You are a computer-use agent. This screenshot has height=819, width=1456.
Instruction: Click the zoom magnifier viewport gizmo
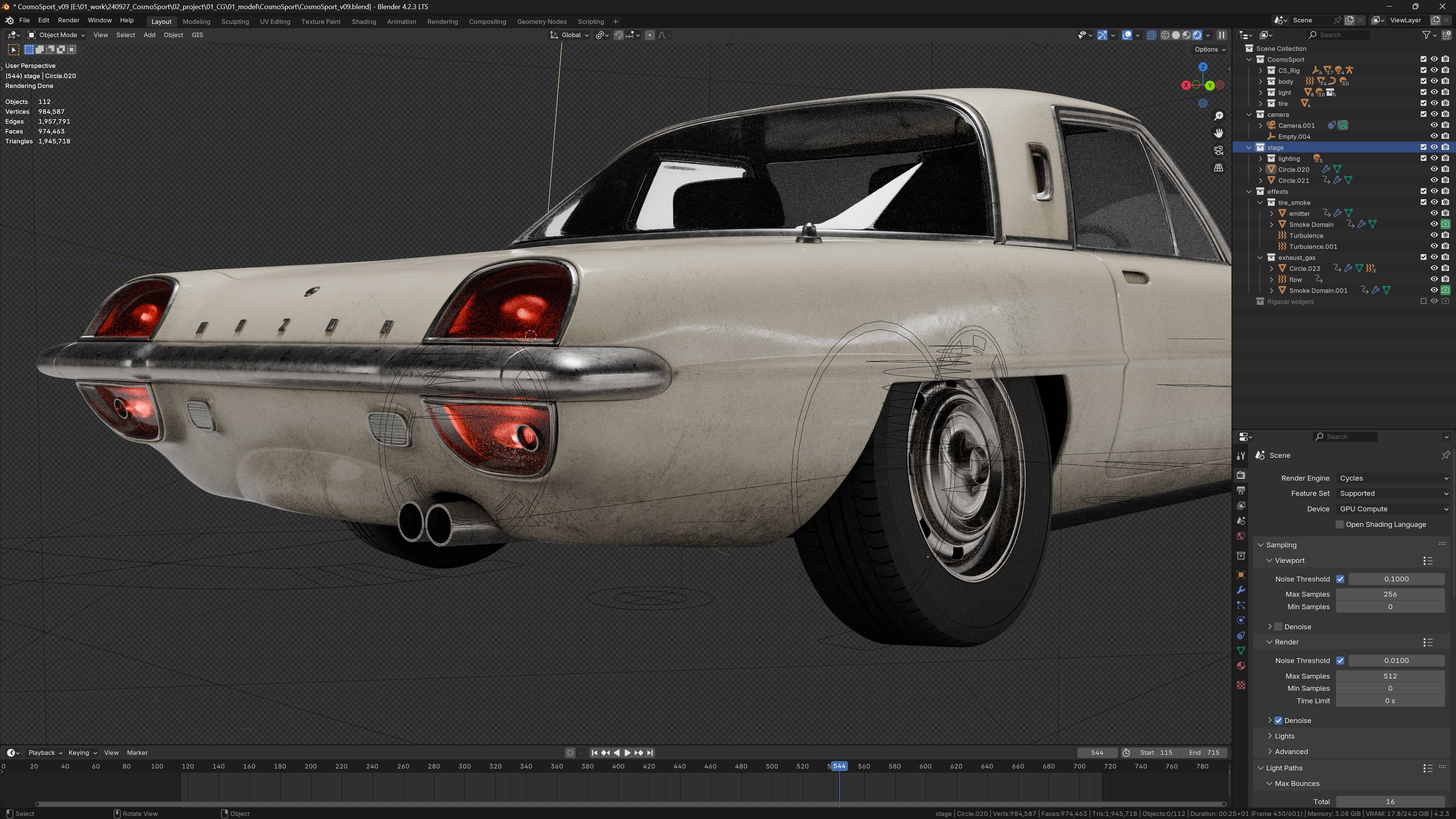pos(1219,116)
